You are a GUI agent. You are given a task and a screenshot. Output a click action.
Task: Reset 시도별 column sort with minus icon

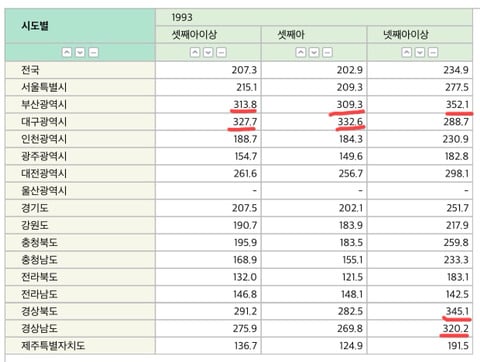click(93, 52)
